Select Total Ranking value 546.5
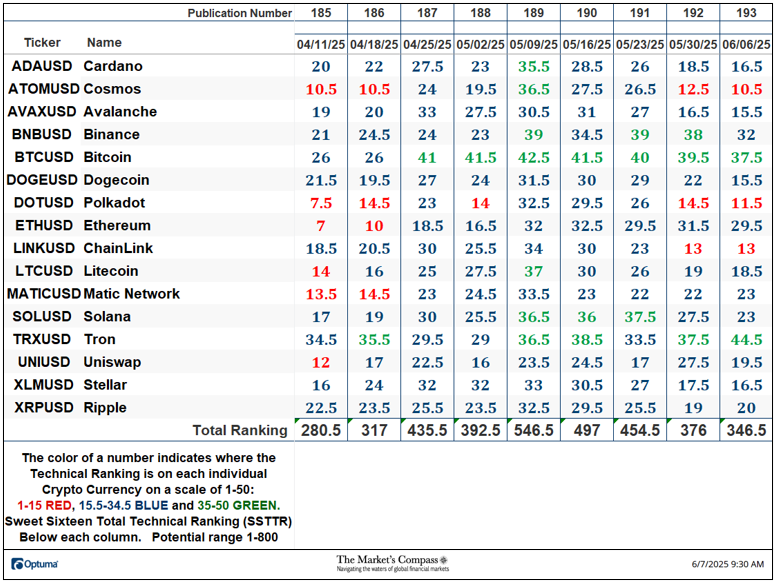The image size is (774, 581). [x=534, y=430]
